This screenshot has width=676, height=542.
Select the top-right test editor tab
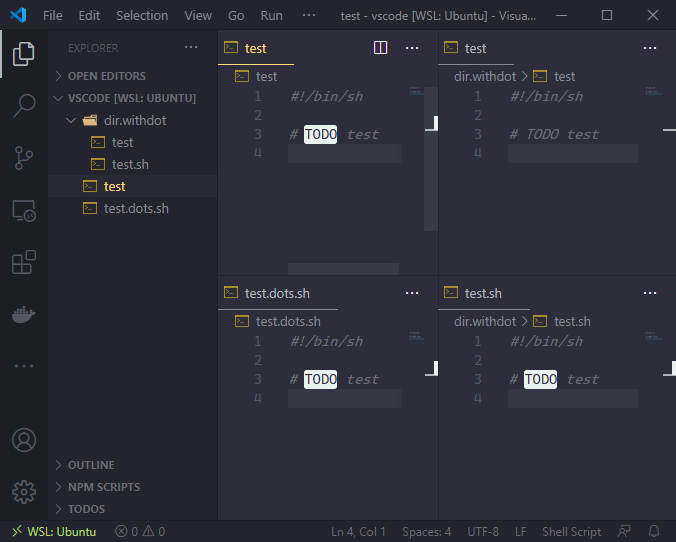(x=476, y=48)
